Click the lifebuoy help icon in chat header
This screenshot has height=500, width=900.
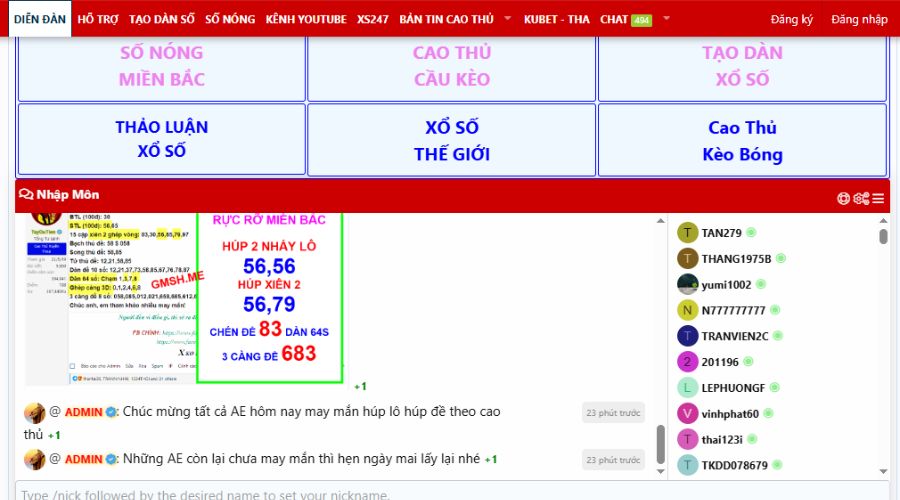843,198
